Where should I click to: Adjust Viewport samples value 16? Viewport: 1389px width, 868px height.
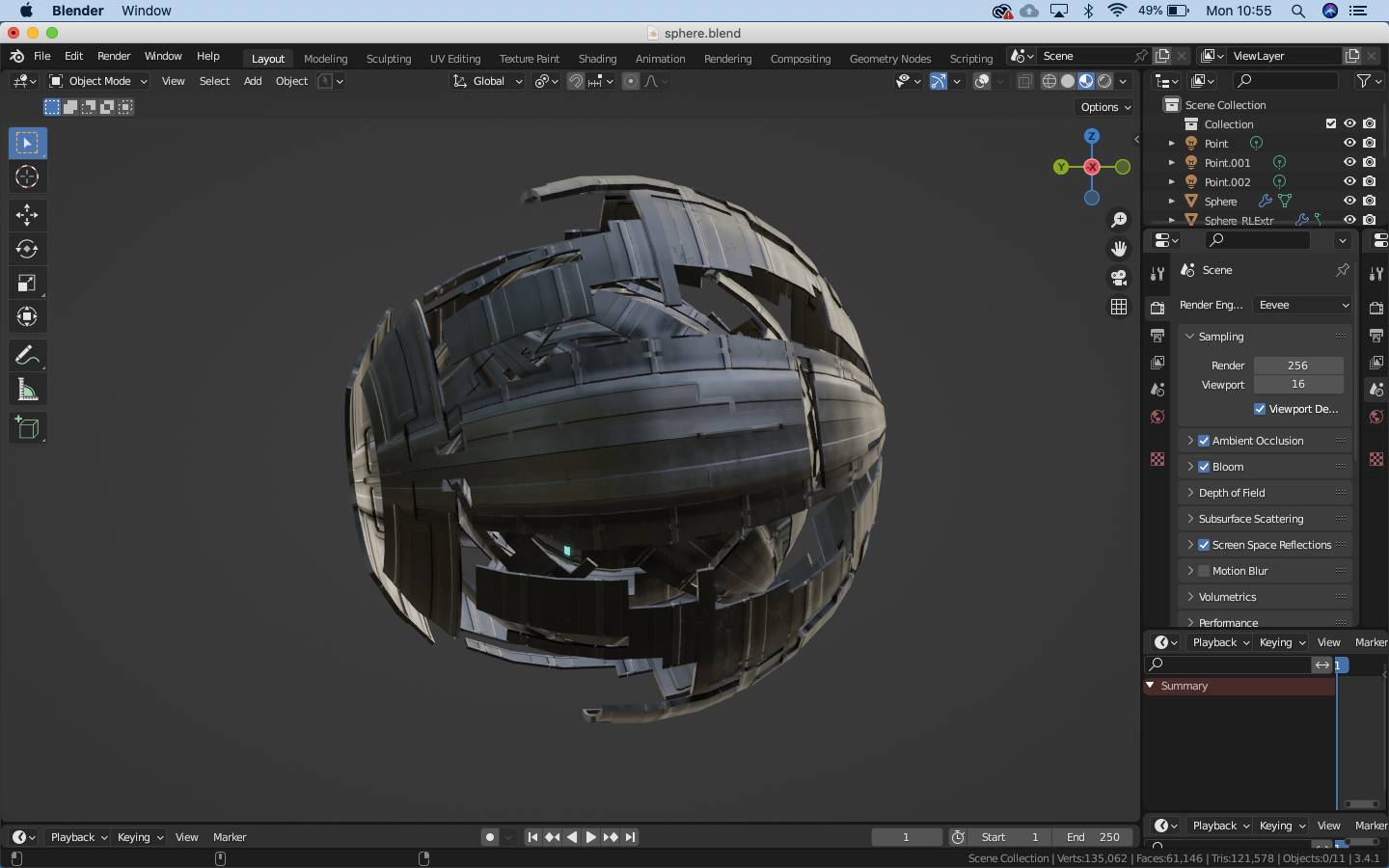click(1298, 384)
